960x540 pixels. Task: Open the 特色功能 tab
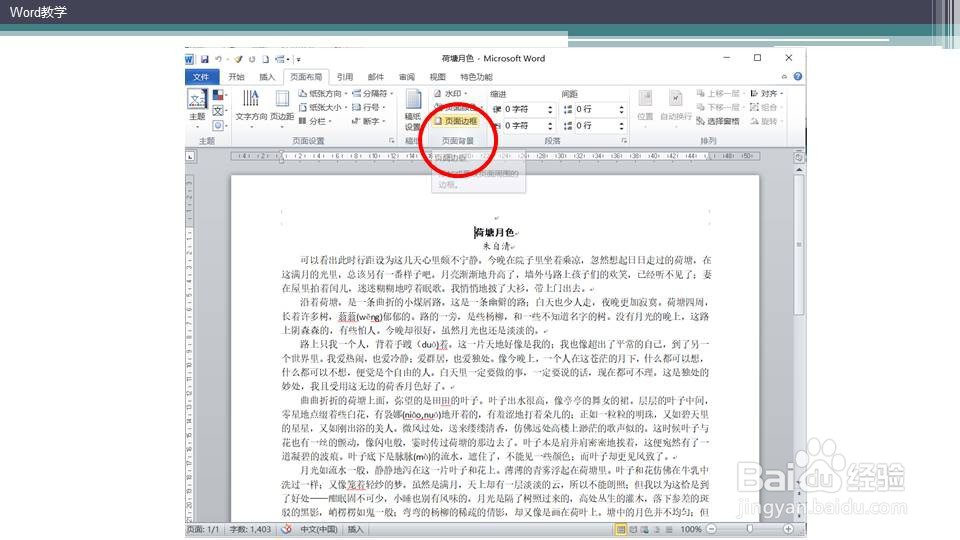(476, 77)
